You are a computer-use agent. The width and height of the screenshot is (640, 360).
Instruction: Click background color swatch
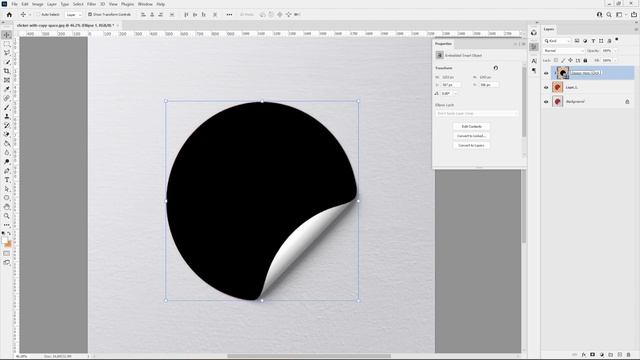tap(9, 244)
